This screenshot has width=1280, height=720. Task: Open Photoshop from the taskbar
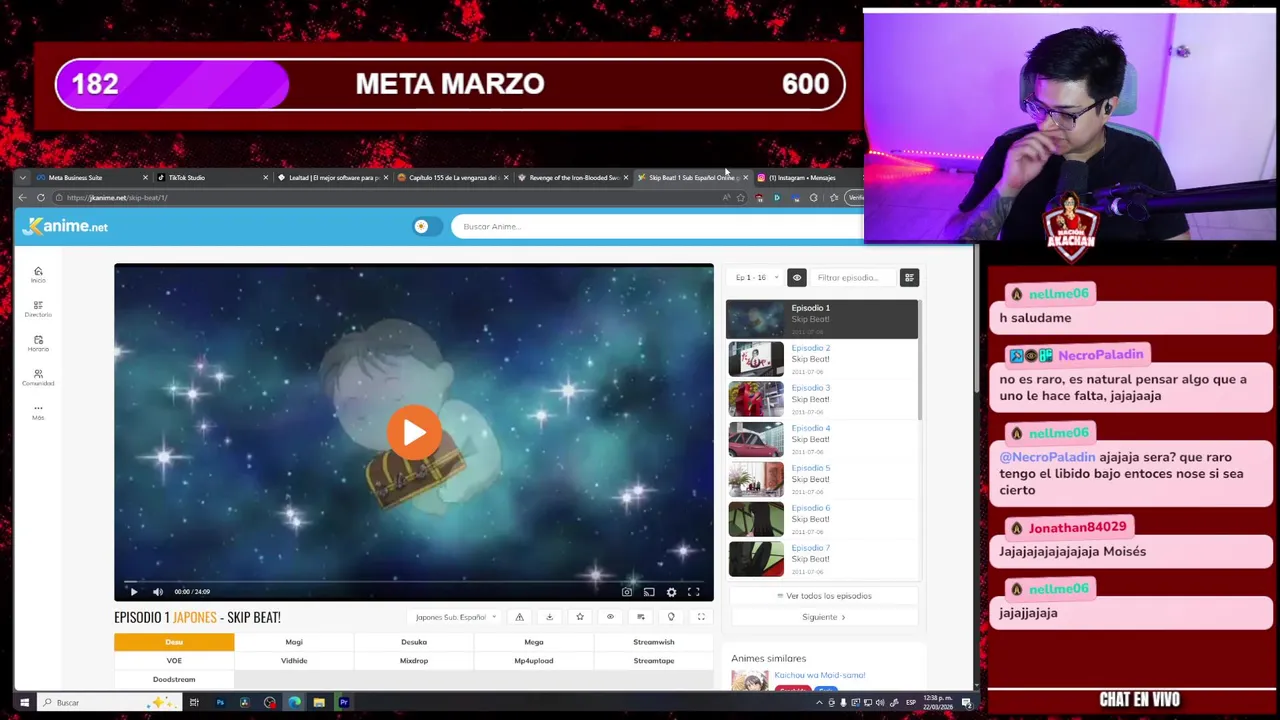click(x=220, y=703)
